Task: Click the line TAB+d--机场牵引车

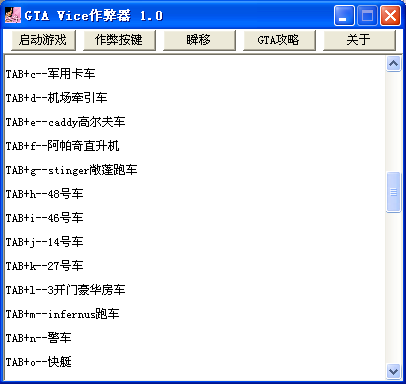Action: [56, 98]
